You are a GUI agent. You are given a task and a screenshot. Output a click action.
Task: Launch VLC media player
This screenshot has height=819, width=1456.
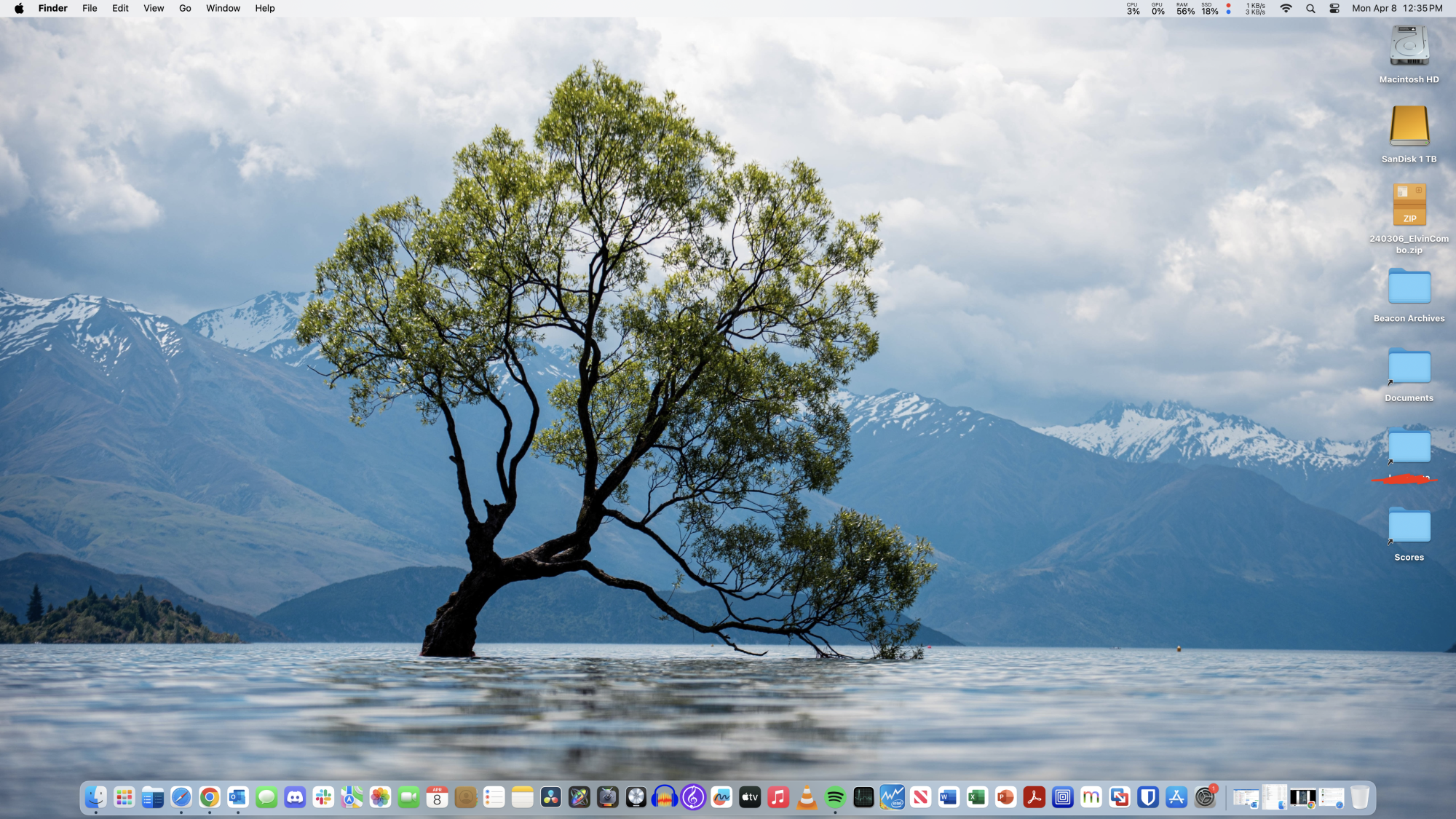[807, 798]
